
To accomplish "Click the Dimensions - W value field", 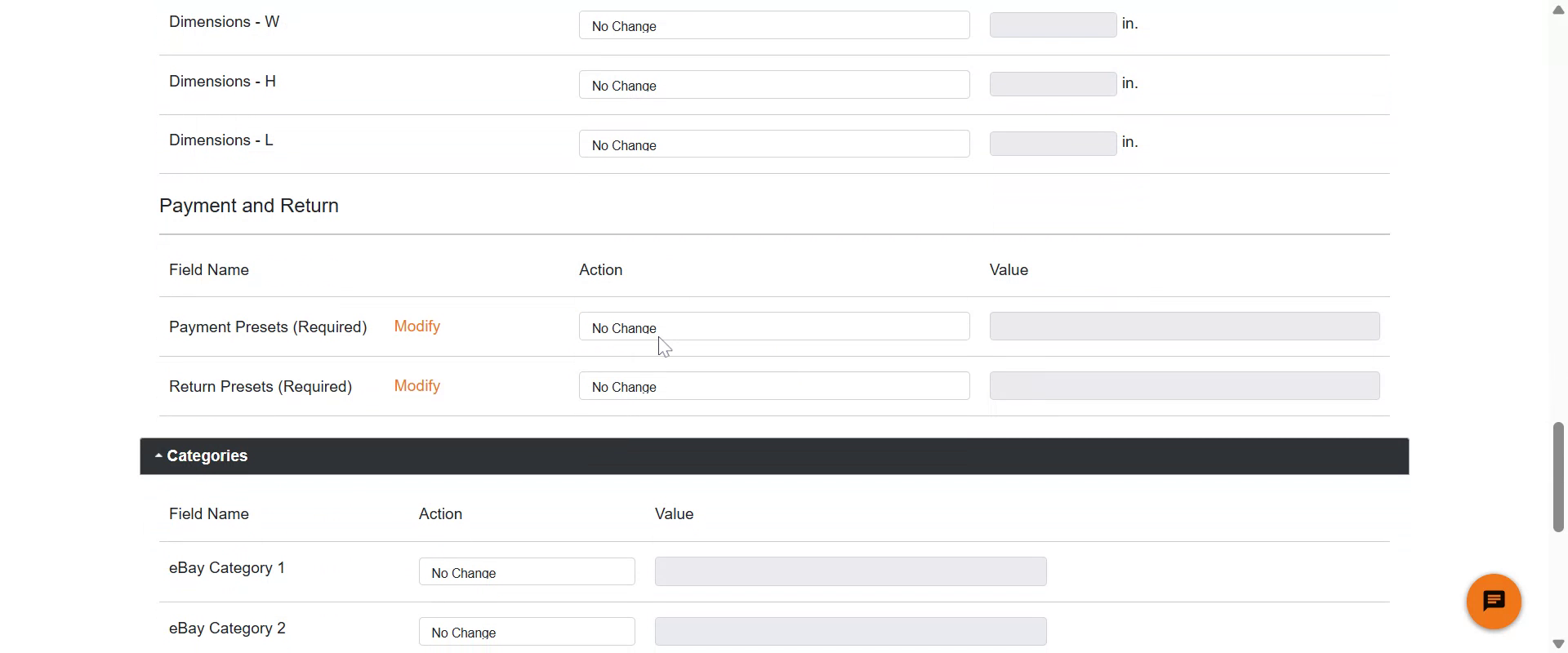I will click(1052, 25).
